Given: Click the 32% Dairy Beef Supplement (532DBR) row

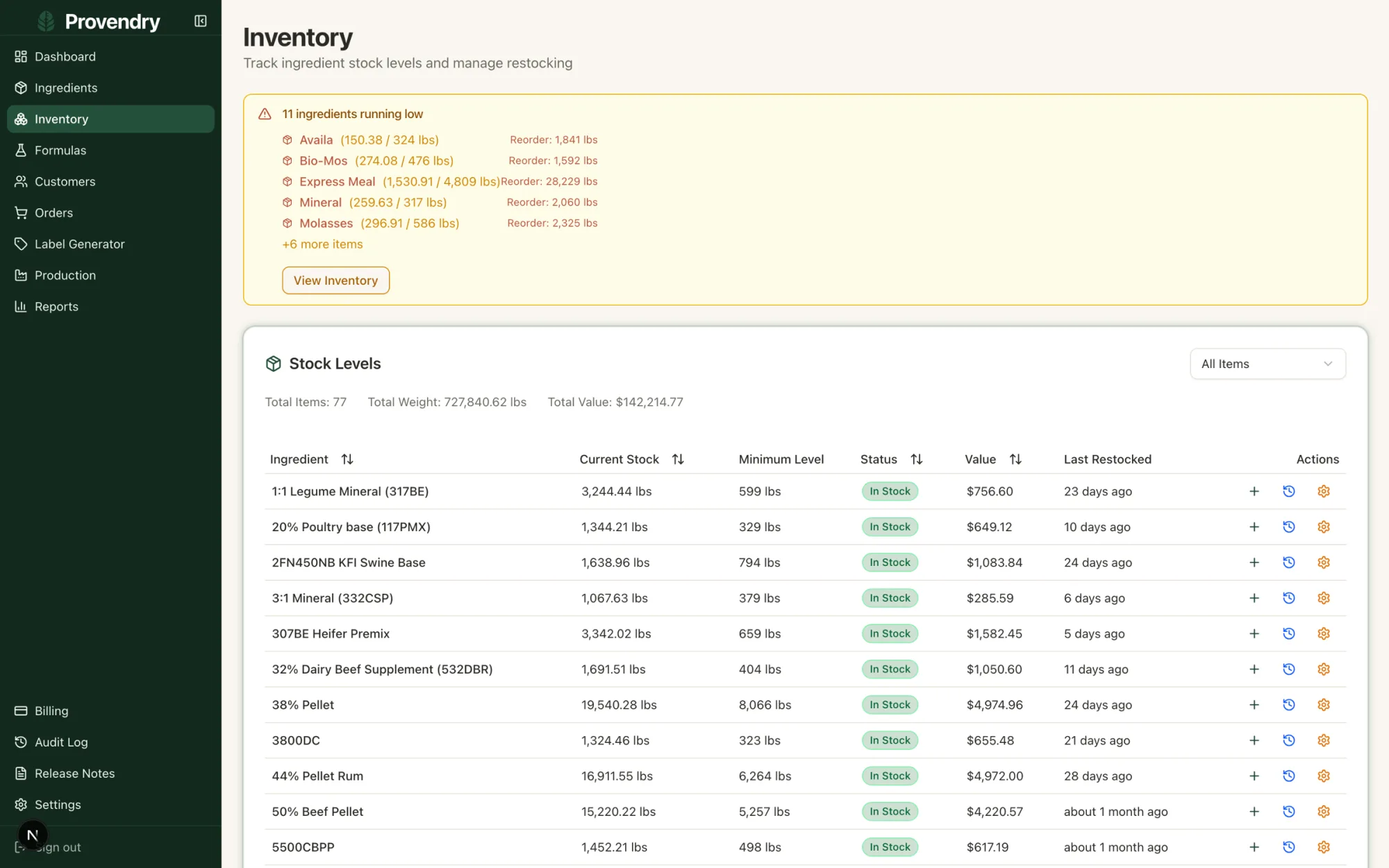Looking at the screenshot, I should [x=805, y=669].
